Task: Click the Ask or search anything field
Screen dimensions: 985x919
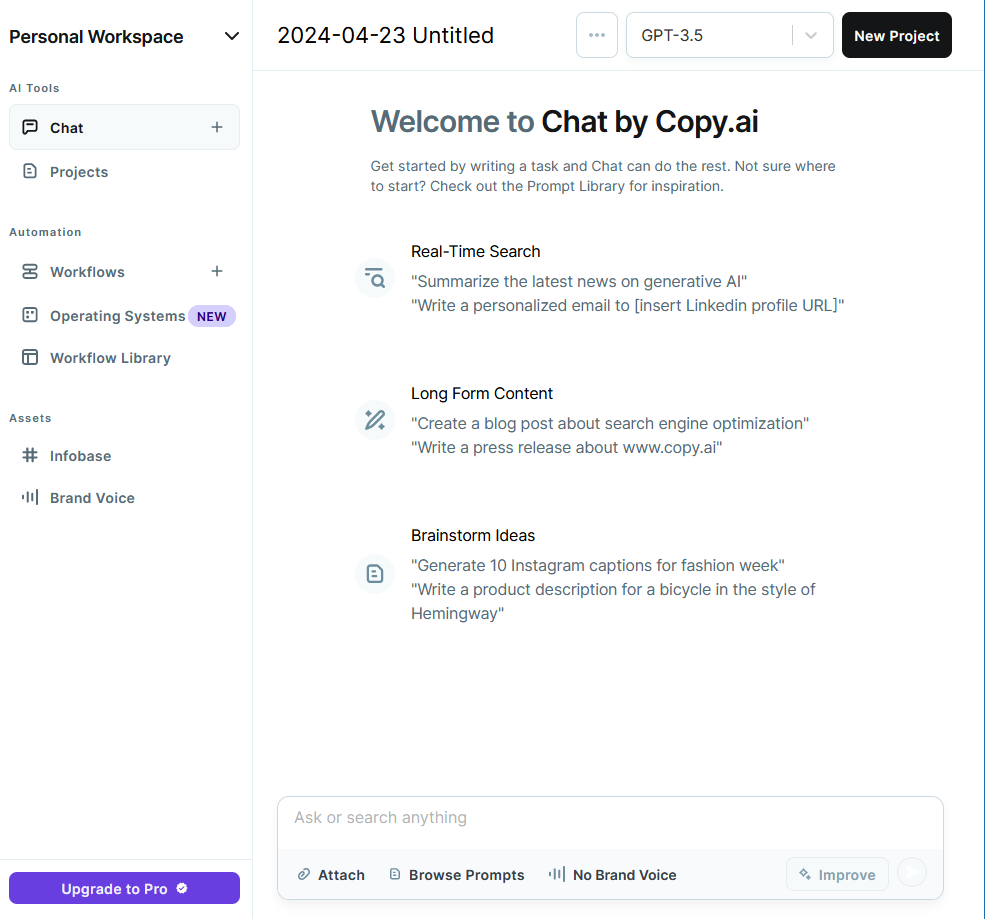Action: click(x=610, y=818)
